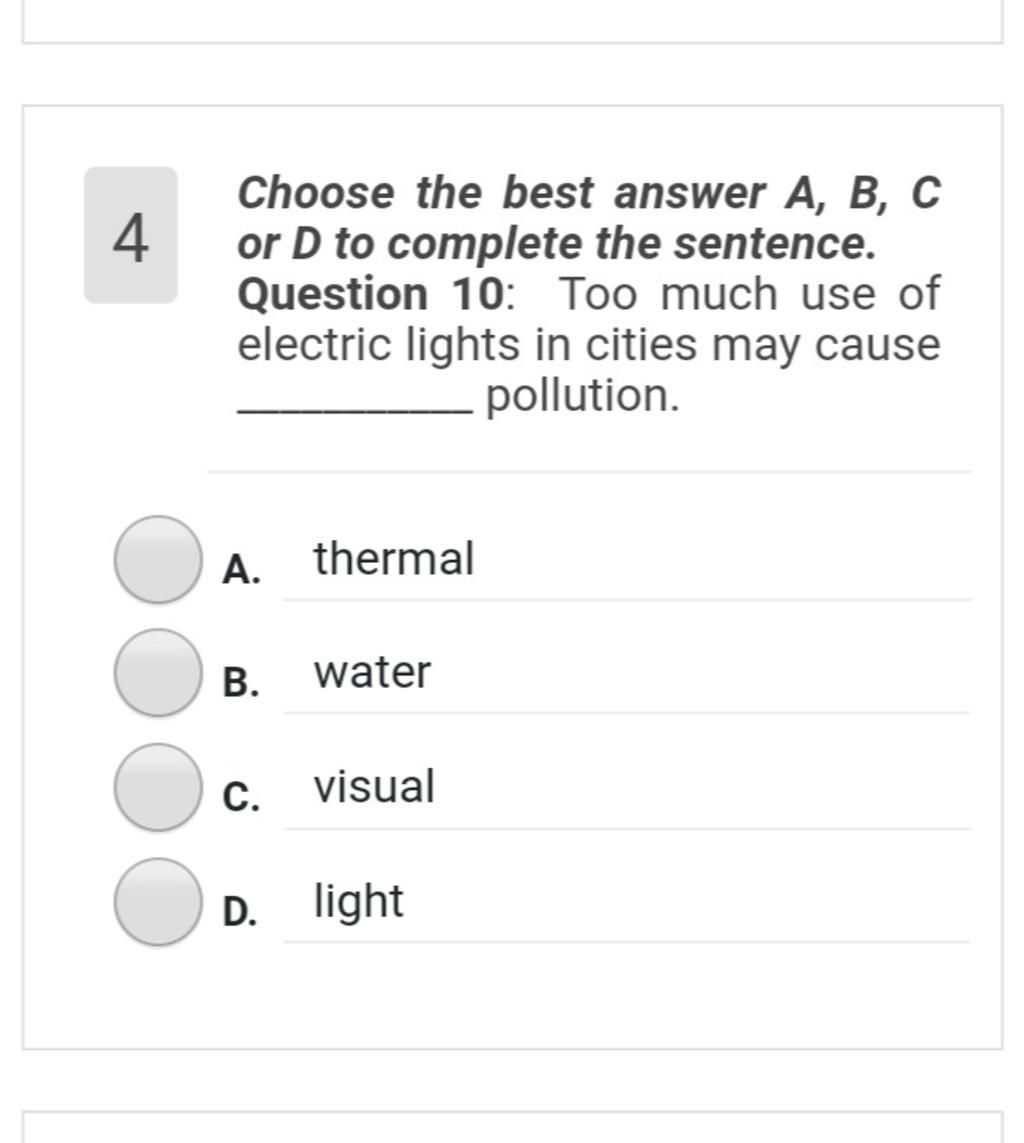Screen dimensions: 1024x1143
Task: Click the 'thermal' answer text
Action: pos(394,558)
